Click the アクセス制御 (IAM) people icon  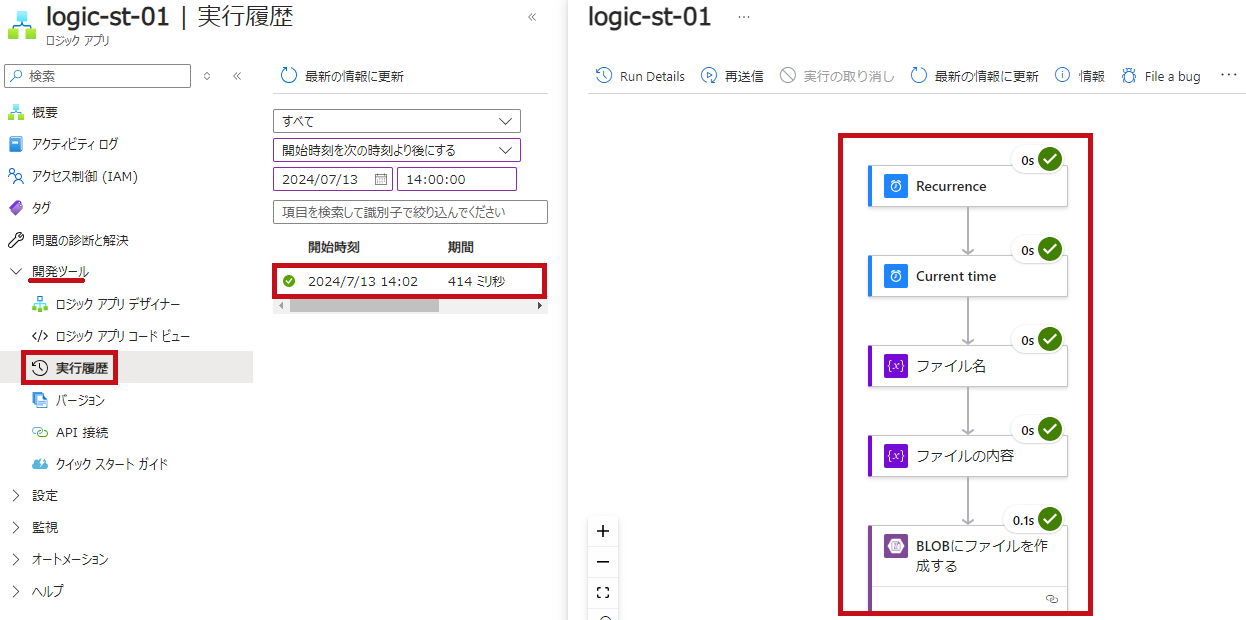point(15,176)
